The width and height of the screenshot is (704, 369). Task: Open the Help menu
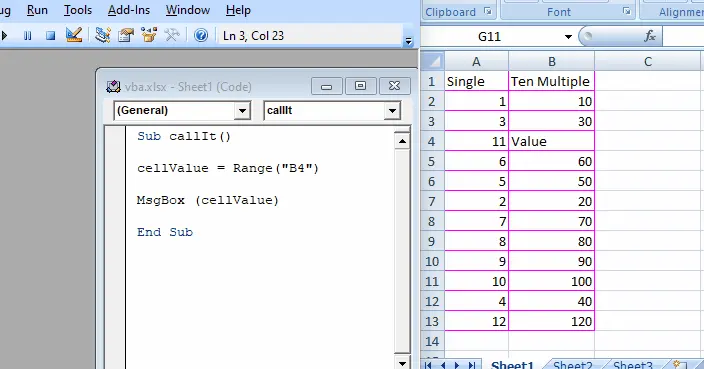point(238,10)
